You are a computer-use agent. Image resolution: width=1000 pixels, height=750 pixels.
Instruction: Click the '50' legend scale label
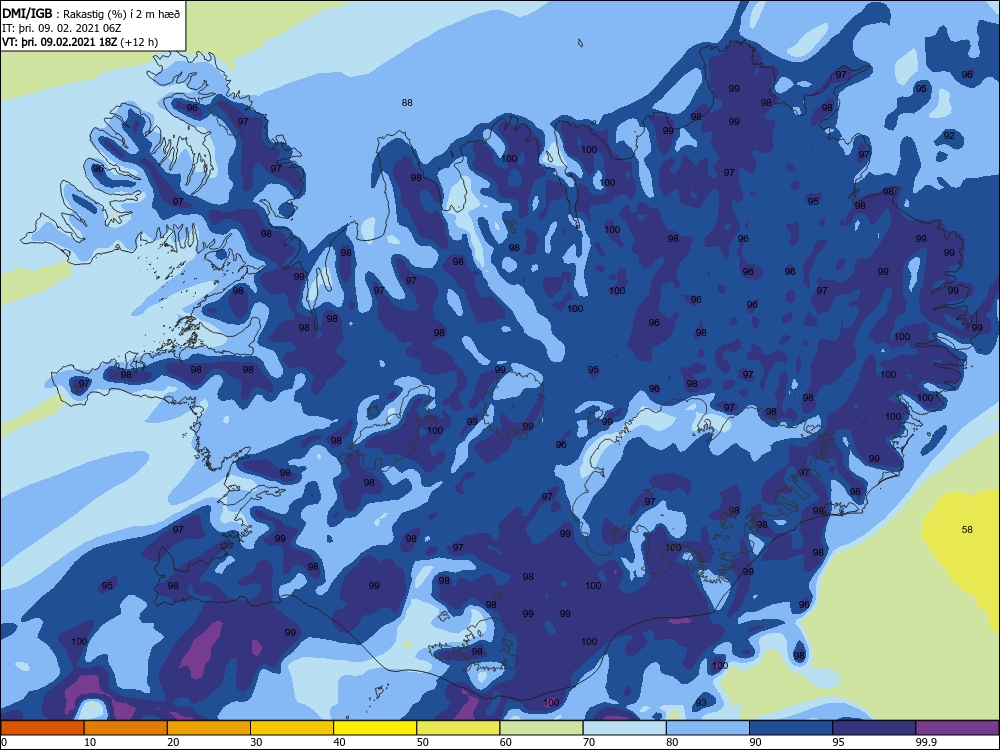423,742
